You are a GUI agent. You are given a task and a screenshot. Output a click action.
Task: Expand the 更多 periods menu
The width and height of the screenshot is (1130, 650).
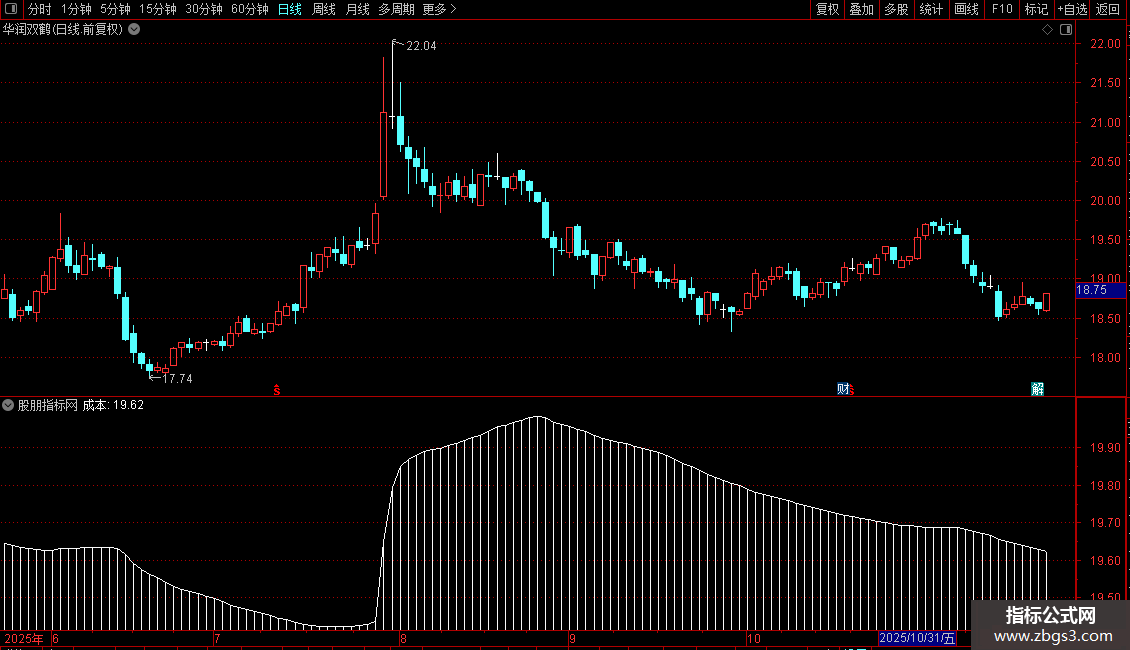coord(440,9)
